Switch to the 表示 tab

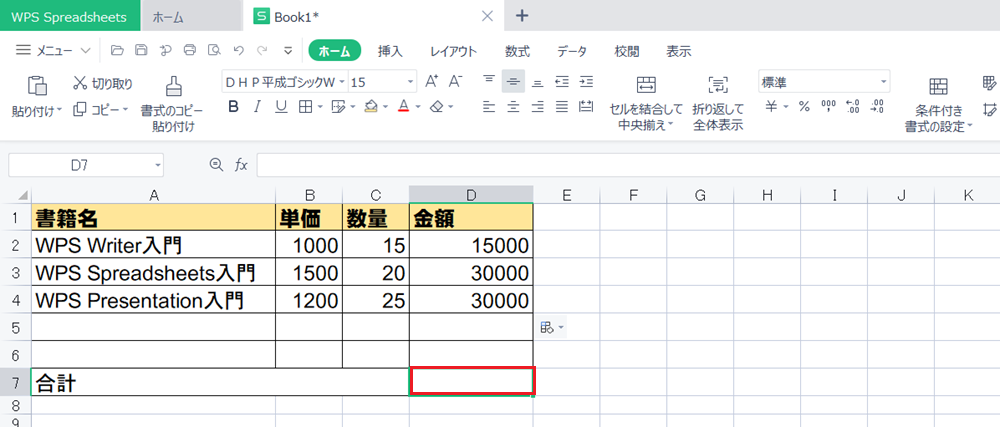click(679, 52)
